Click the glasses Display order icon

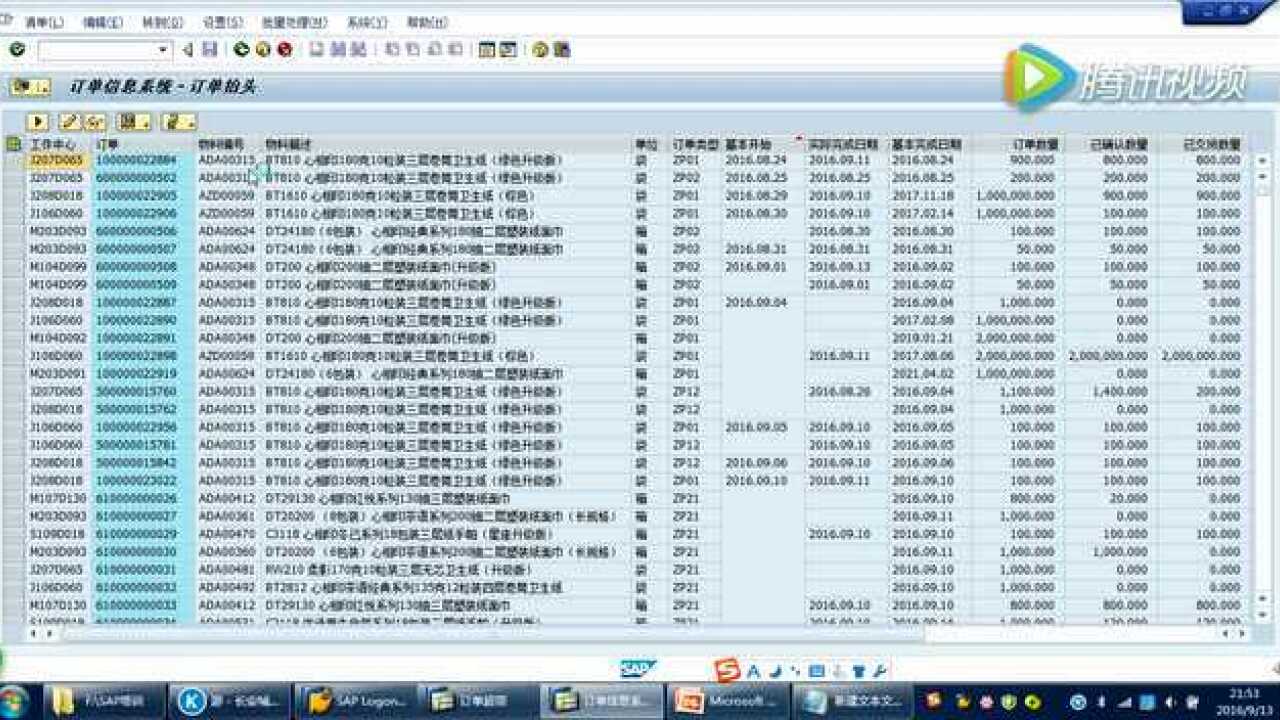pos(94,122)
